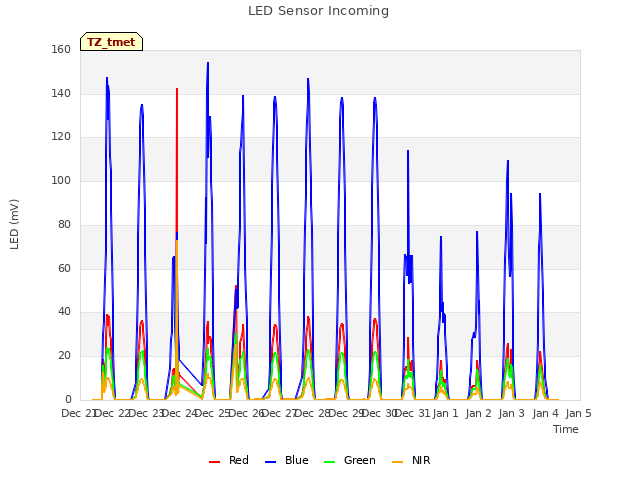Click the Dec 28 x-axis label
Viewport: 640px width, 480px height.
pos(313,413)
